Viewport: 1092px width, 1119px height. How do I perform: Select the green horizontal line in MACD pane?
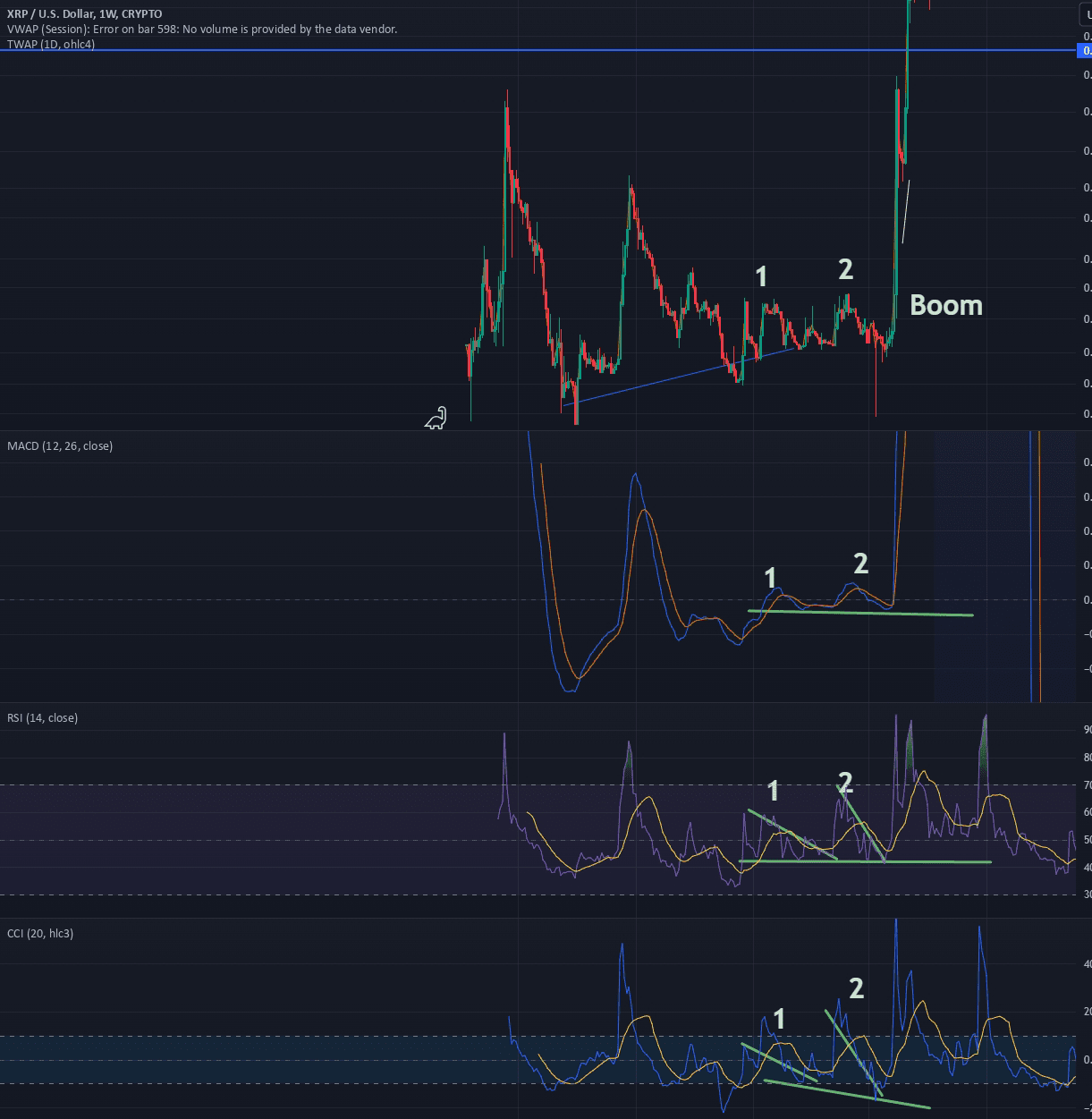860,613
